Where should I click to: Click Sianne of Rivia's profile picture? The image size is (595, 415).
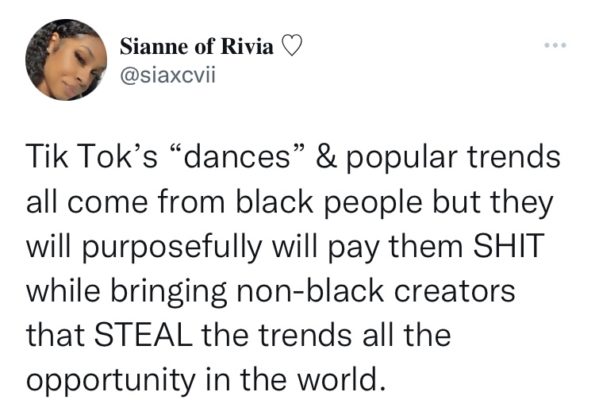pyautogui.click(x=66, y=60)
